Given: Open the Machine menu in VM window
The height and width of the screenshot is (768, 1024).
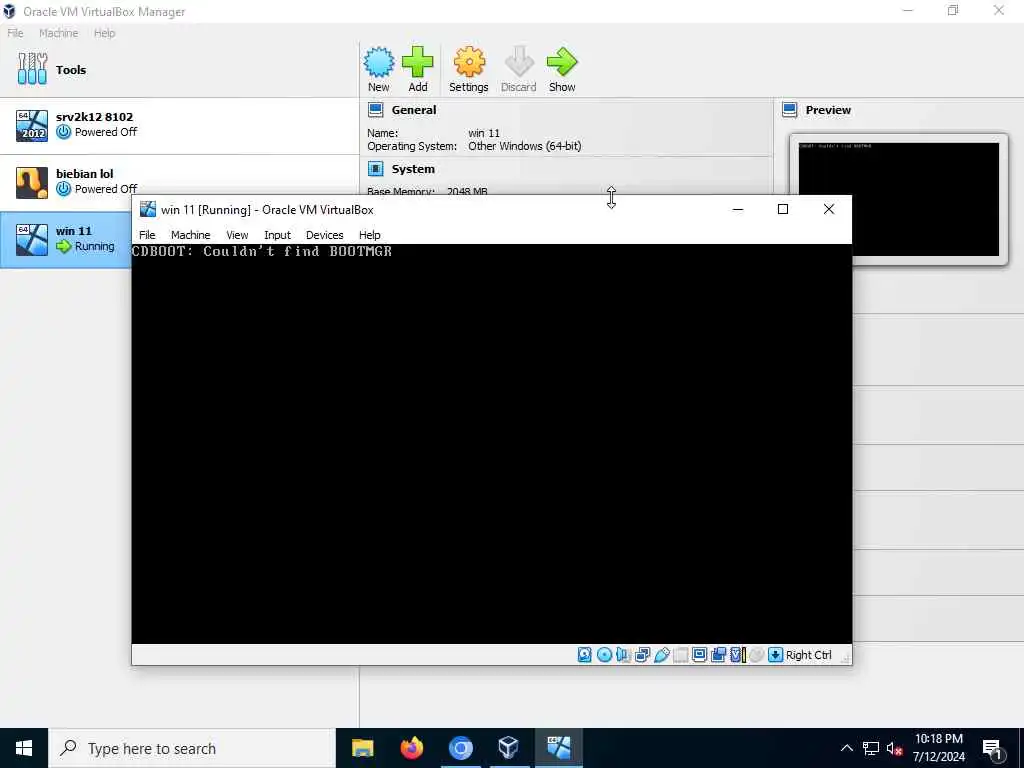Looking at the screenshot, I should pyautogui.click(x=191, y=235).
